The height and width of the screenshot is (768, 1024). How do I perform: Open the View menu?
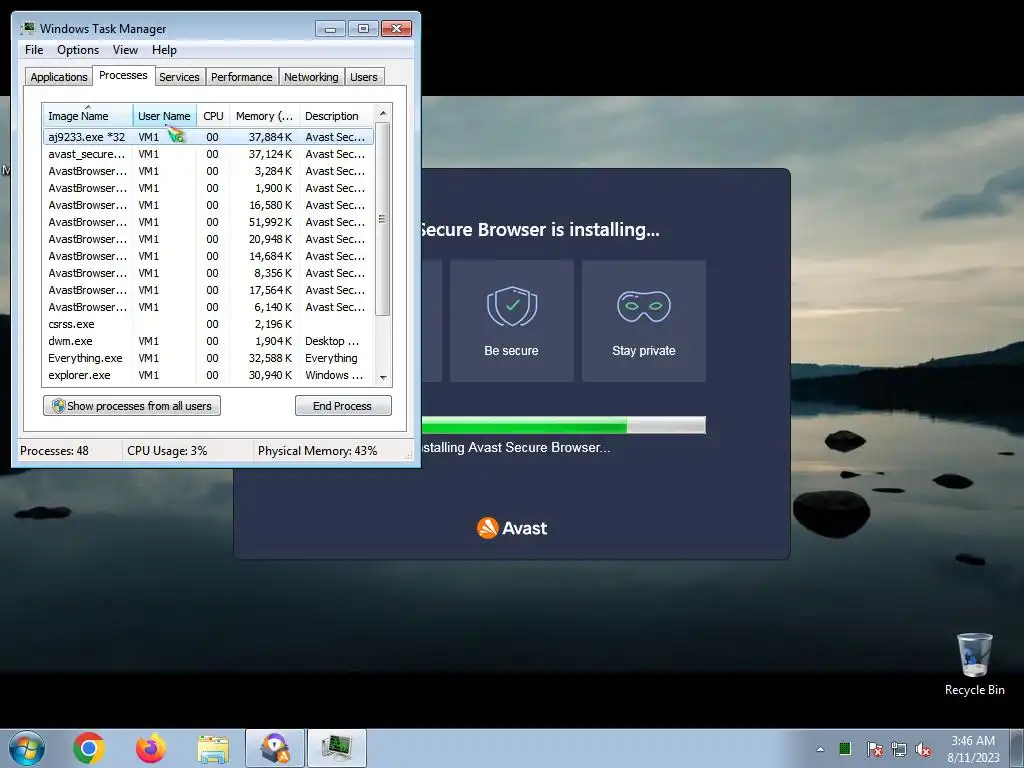click(125, 50)
